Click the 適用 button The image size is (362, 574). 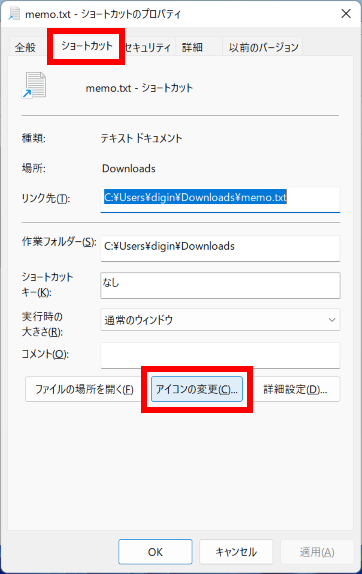coord(317,552)
